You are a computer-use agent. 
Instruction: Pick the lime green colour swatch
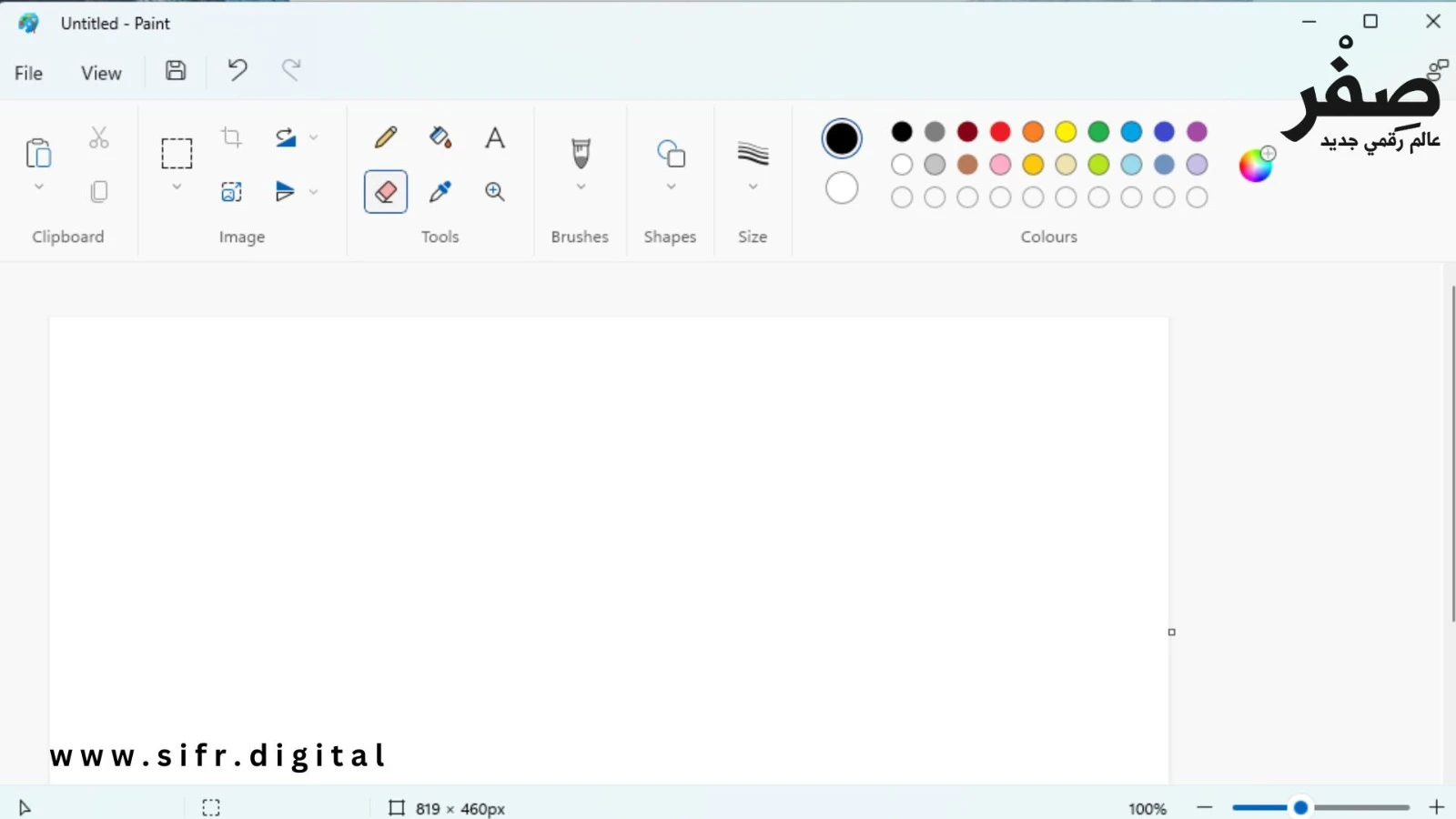click(1098, 165)
